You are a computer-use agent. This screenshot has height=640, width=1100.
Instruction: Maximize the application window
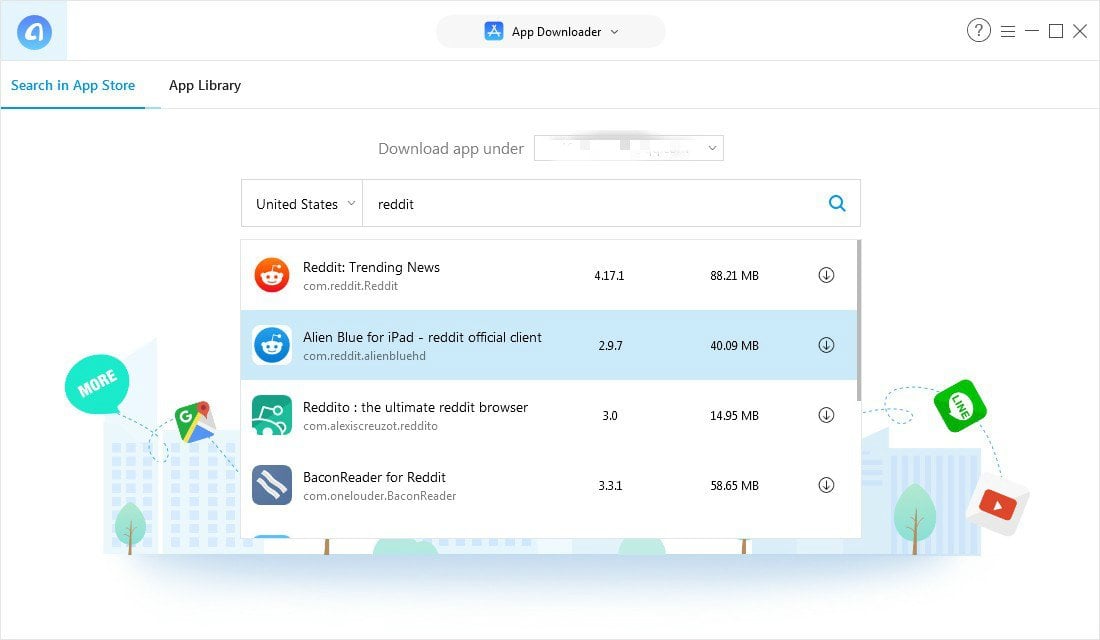click(x=1055, y=31)
